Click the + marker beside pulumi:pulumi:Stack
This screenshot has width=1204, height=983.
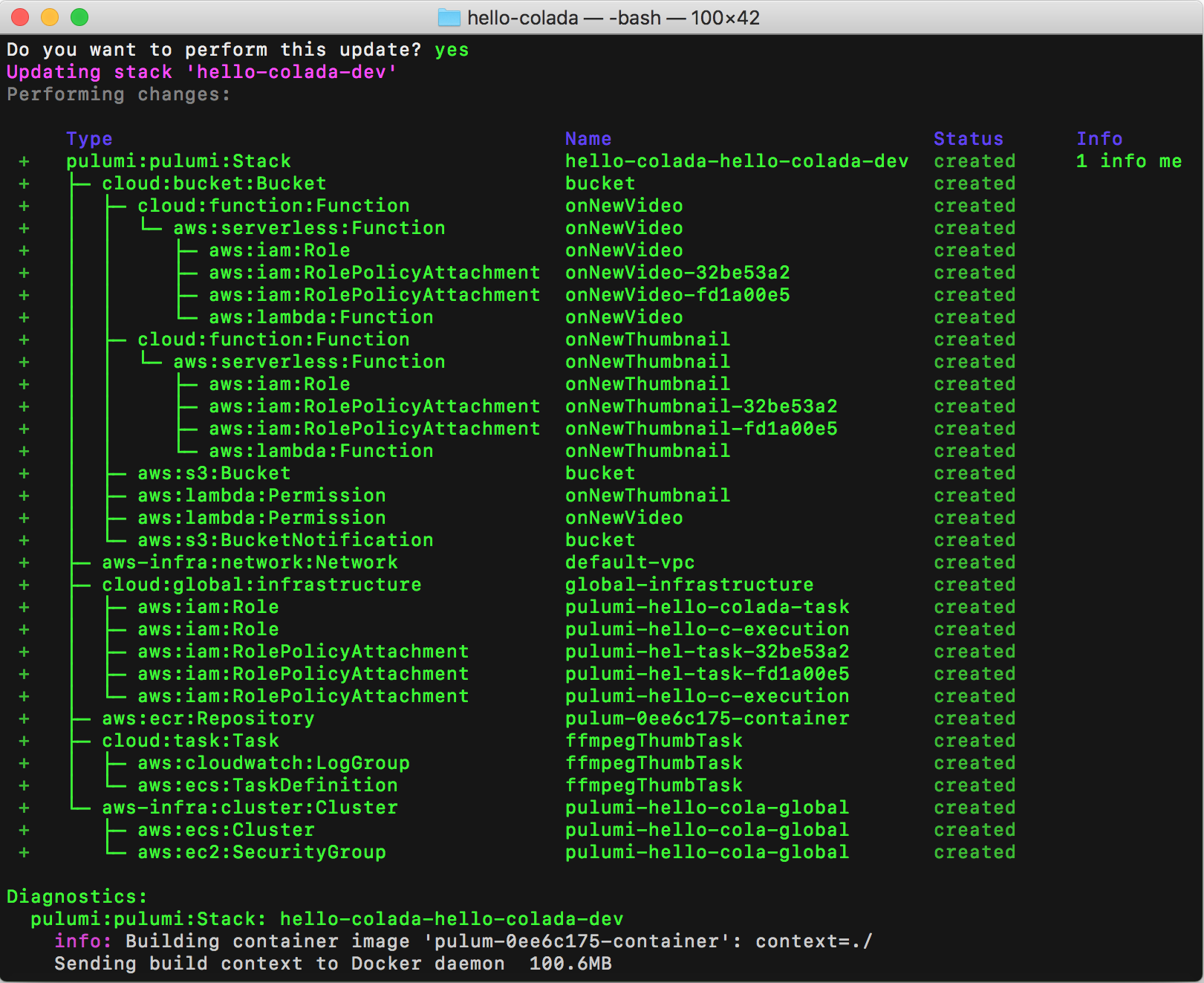click(24, 161)
